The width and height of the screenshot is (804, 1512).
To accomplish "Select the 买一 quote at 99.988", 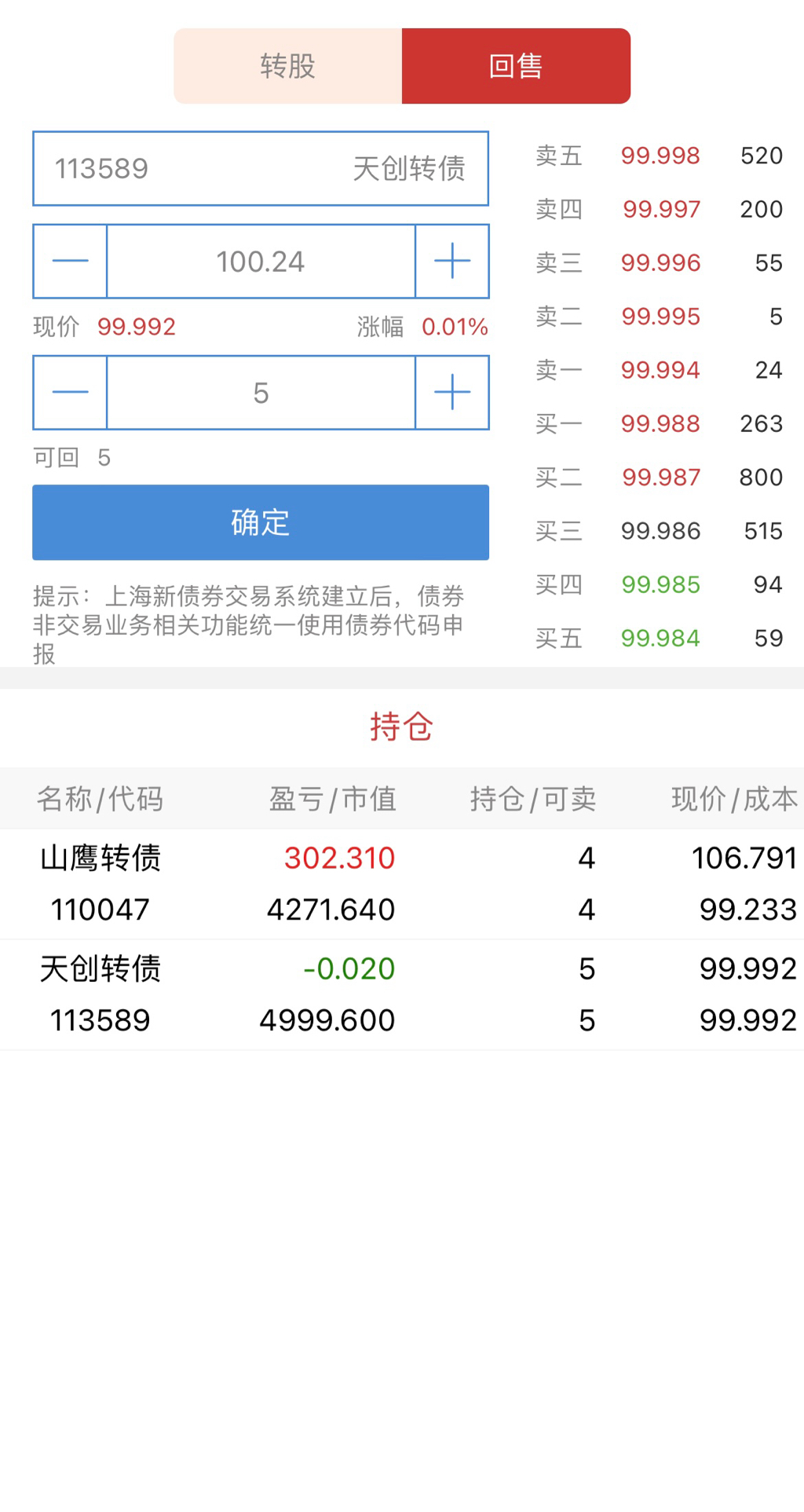I will [660, 423].
